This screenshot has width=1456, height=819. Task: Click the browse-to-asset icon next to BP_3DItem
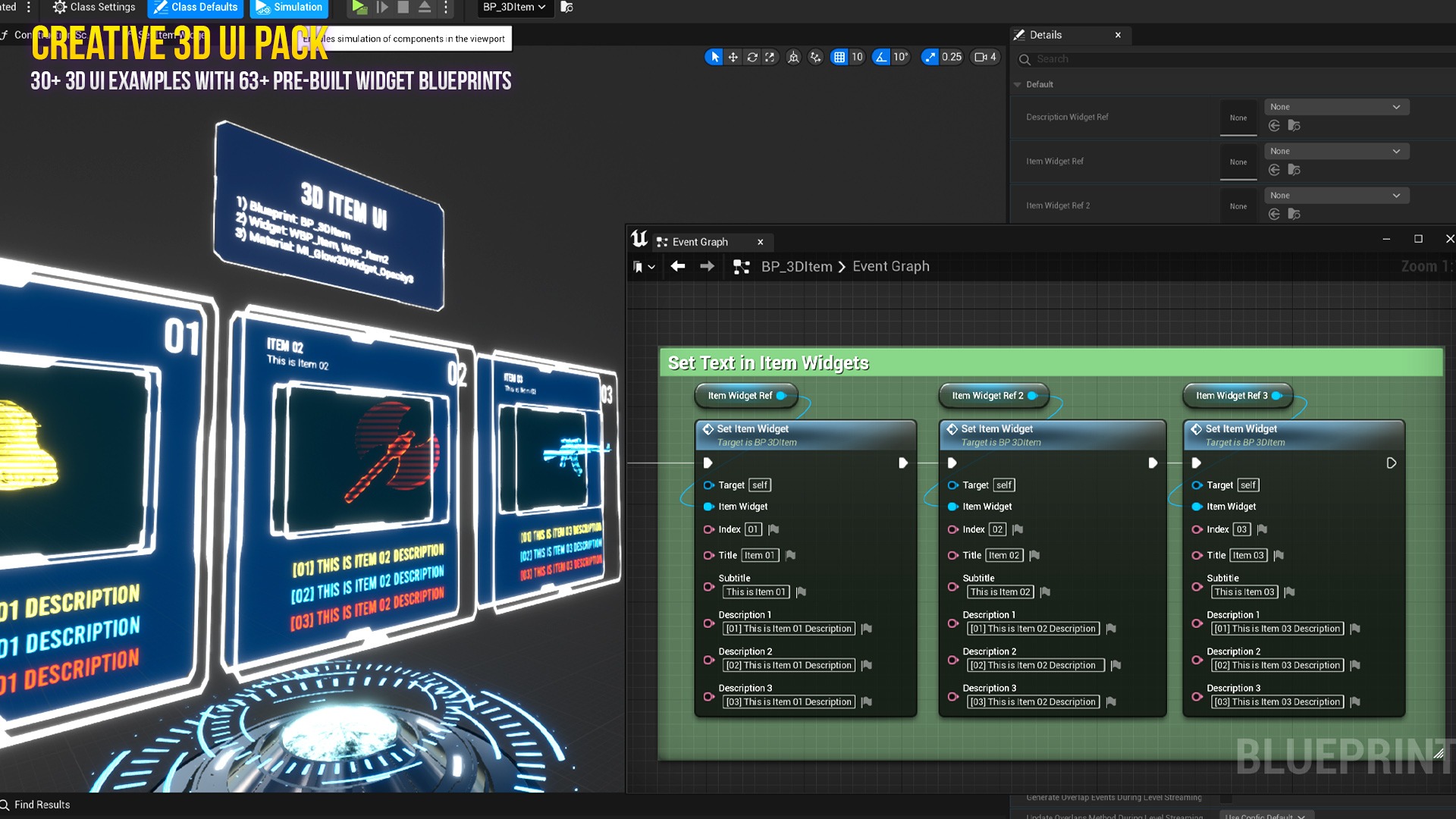[x=566, y=8]
